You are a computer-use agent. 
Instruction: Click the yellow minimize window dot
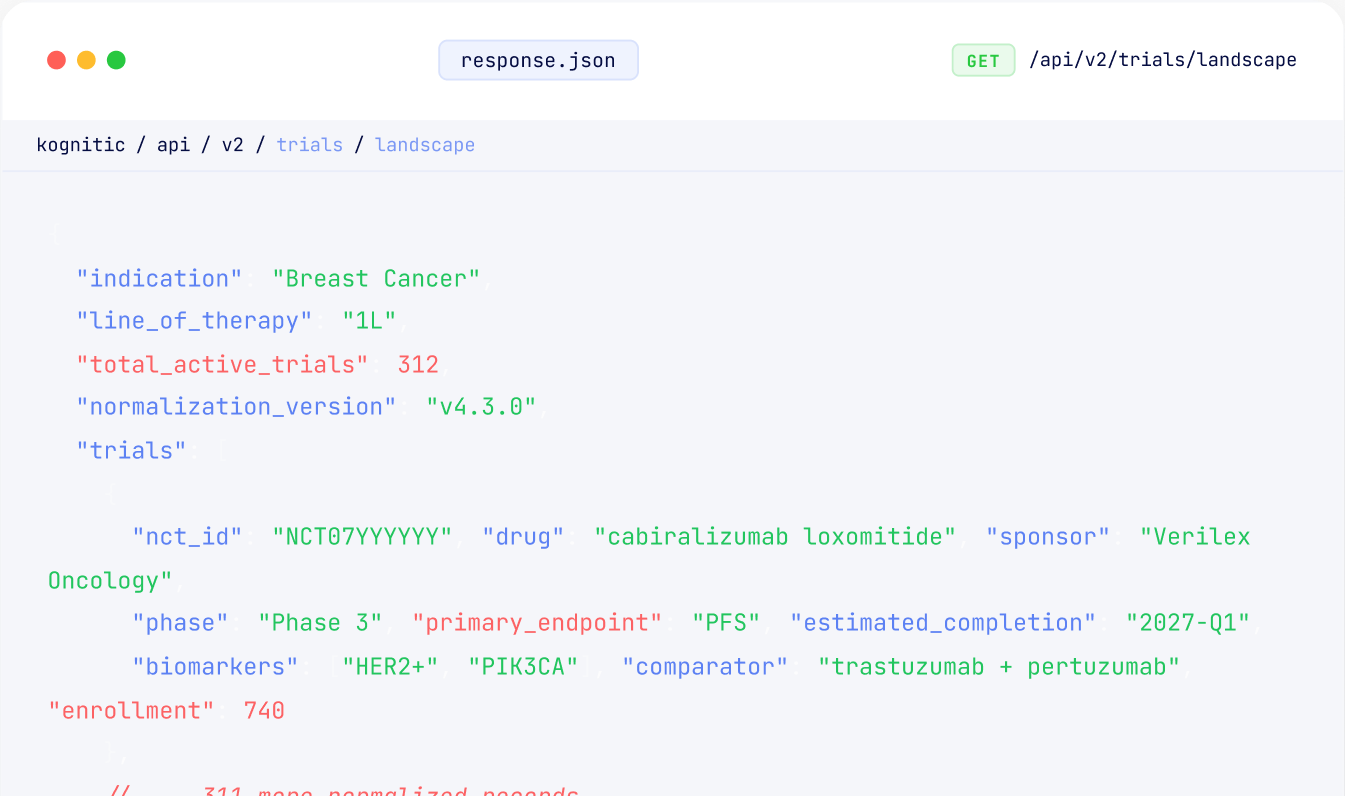86,60
